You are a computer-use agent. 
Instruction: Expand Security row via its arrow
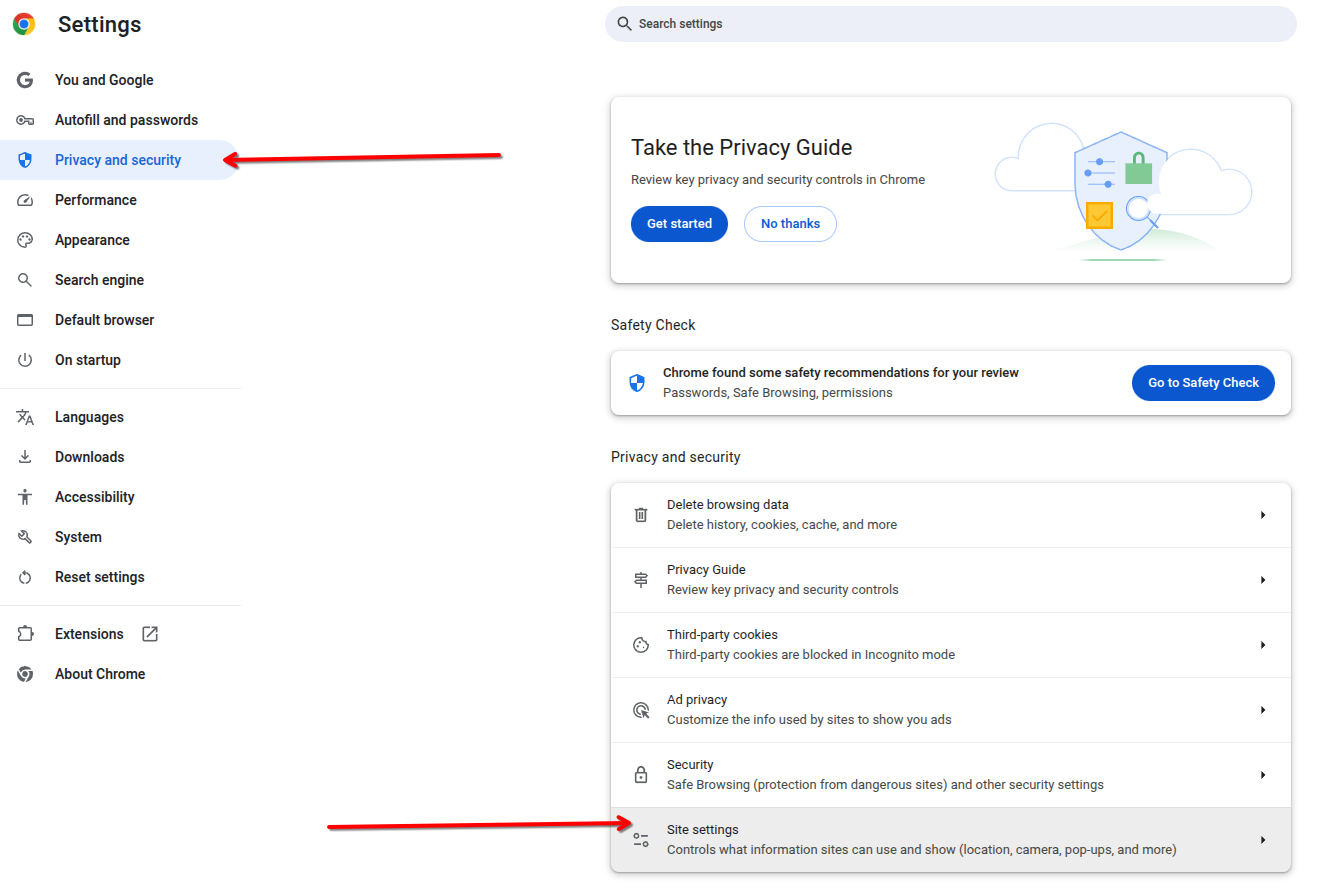coord(1263,775)
